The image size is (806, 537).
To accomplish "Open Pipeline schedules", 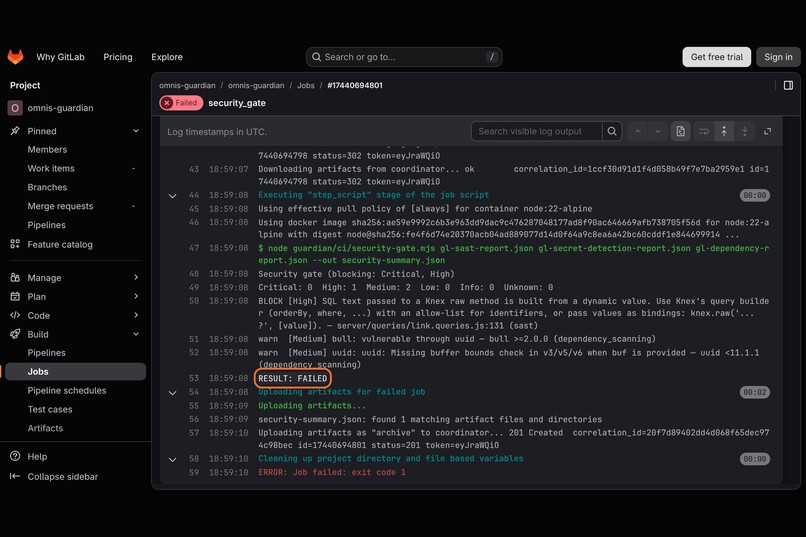I will tap(67, 391).
